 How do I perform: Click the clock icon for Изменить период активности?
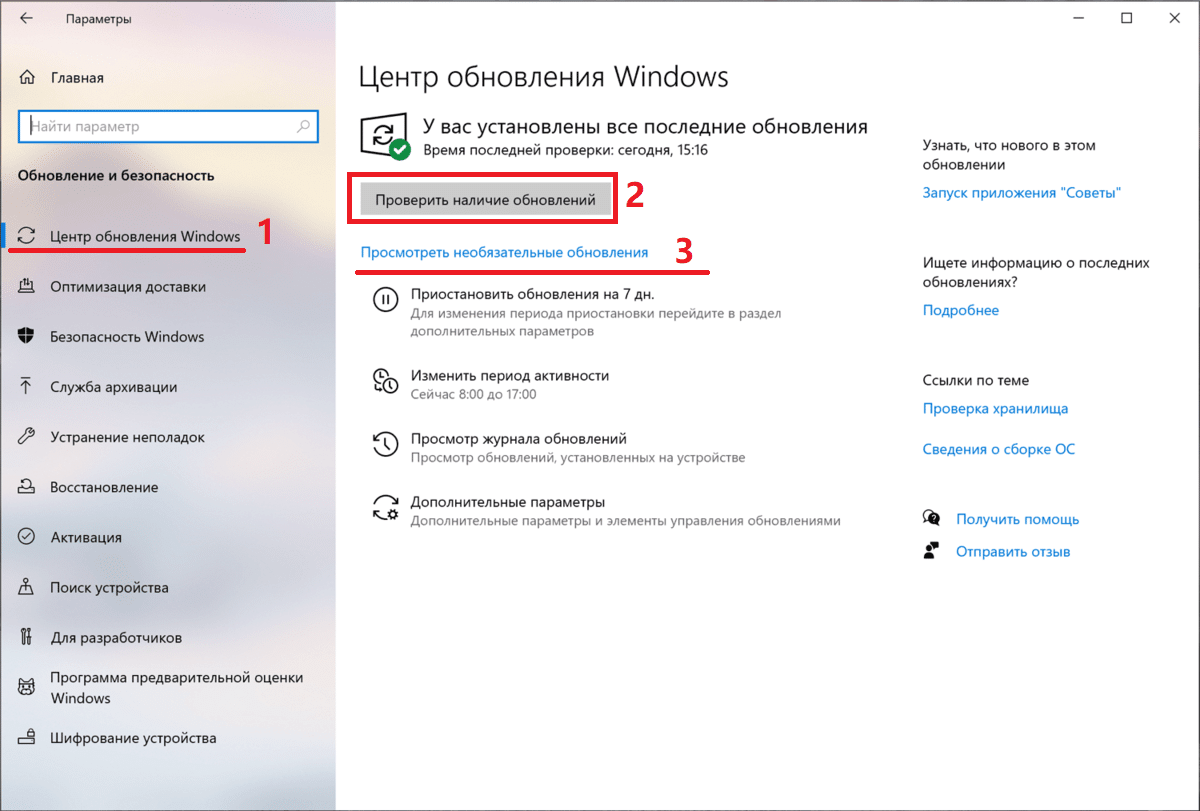(x=385, y=380)
